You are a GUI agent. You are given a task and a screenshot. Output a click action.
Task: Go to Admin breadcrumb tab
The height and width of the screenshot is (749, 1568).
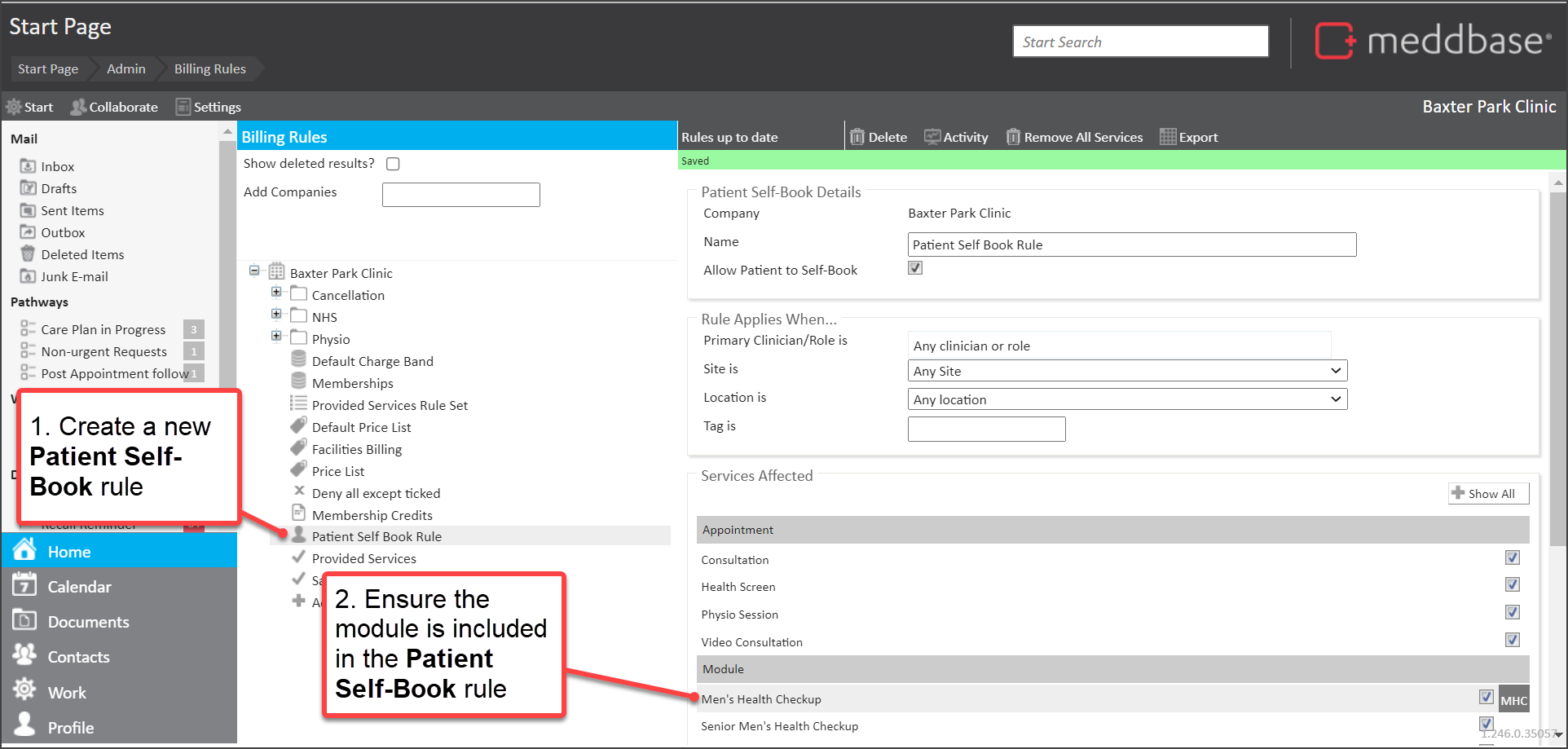126,69
